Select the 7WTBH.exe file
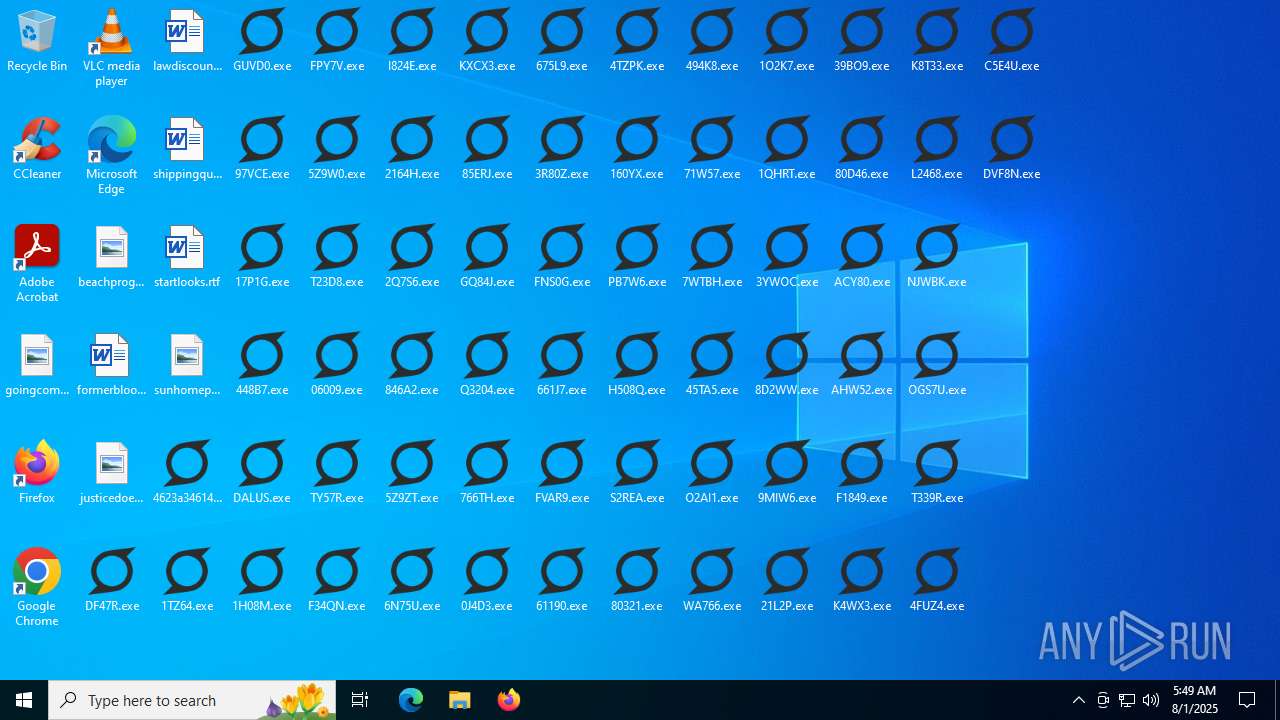1280x720 pixels. pyautogui.click(x=712, y=258)
